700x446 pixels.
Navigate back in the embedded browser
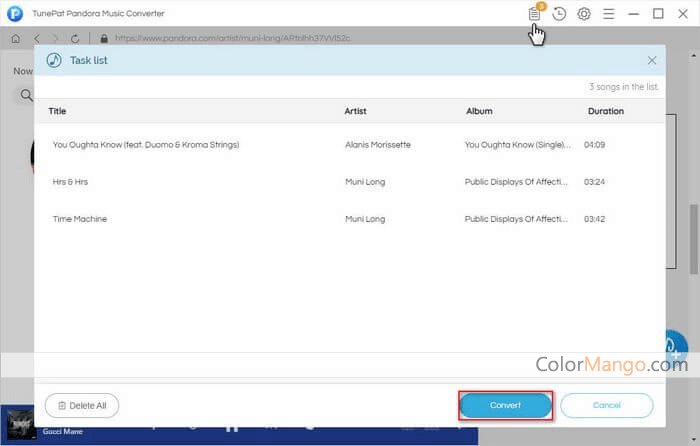tap(36, 38)
